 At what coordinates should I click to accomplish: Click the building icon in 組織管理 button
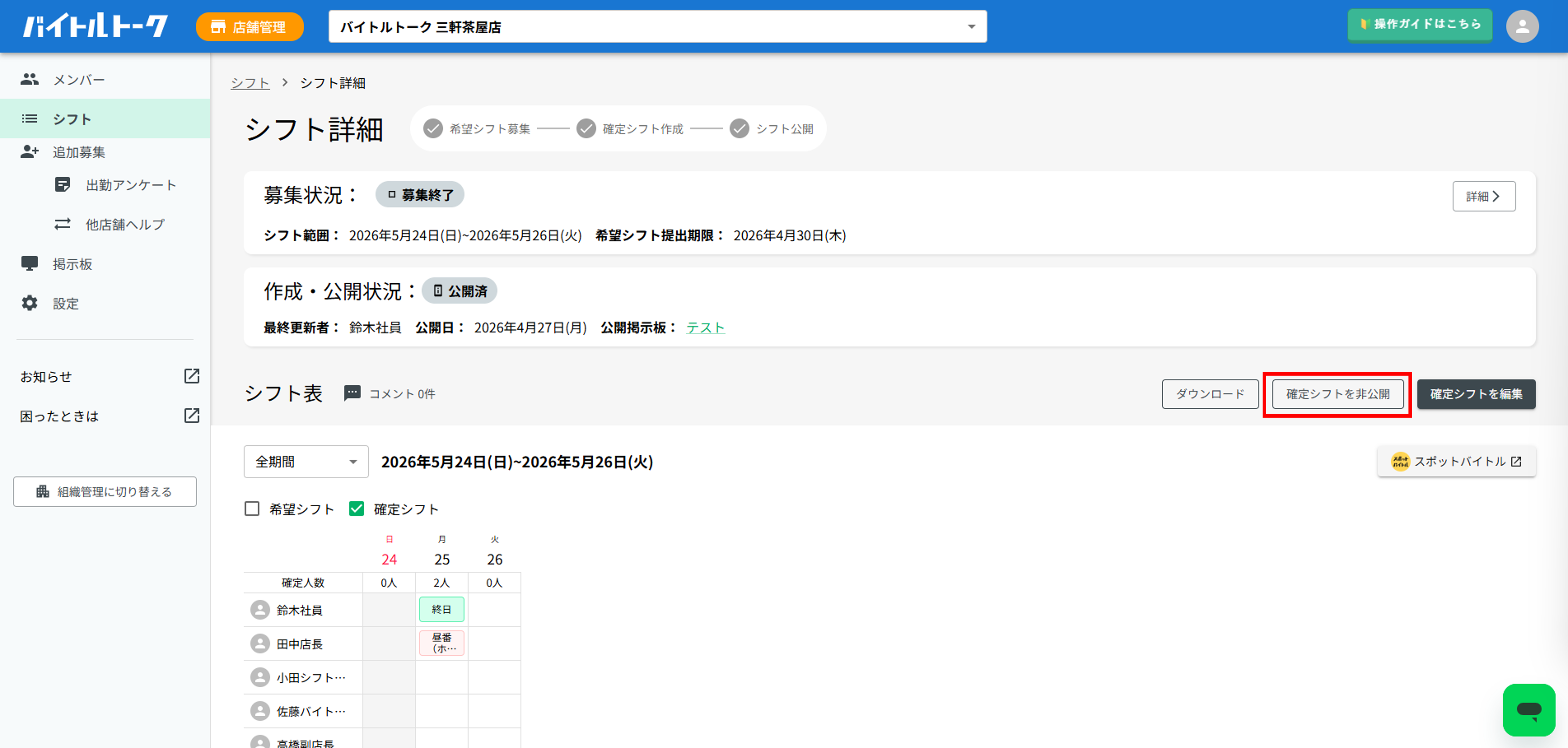tap(43, 491)
